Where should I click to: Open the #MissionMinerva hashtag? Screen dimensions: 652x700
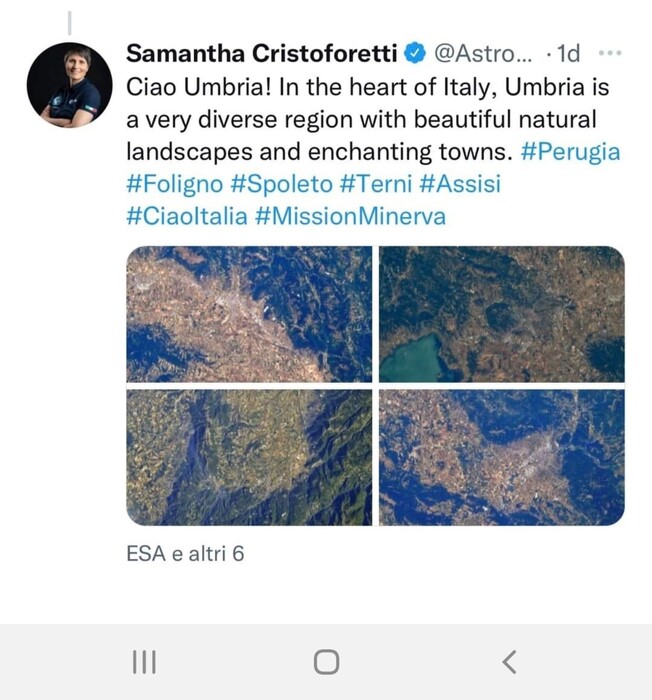pyautogui.click(x=351, y=217)
